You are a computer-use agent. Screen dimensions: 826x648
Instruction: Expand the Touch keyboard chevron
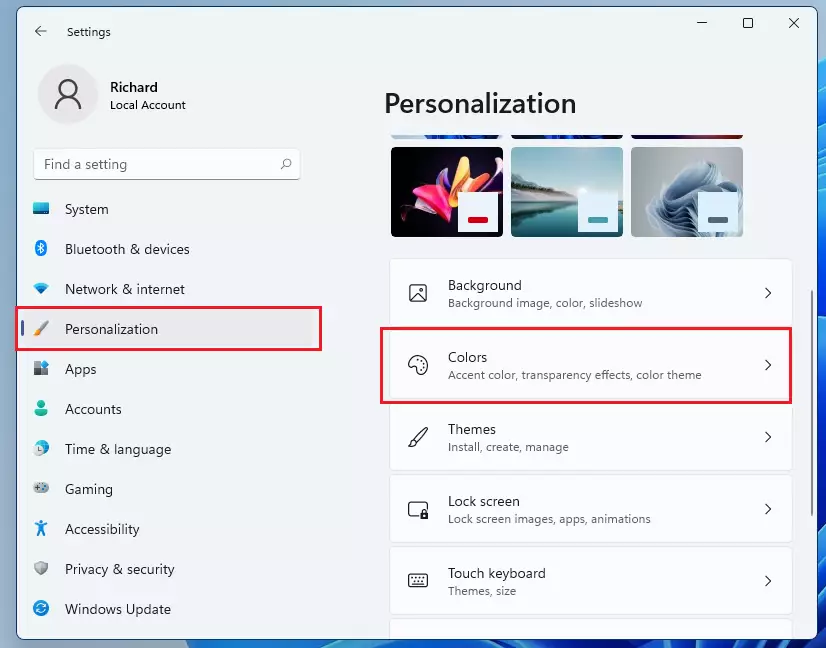click(x=768, y=581)
